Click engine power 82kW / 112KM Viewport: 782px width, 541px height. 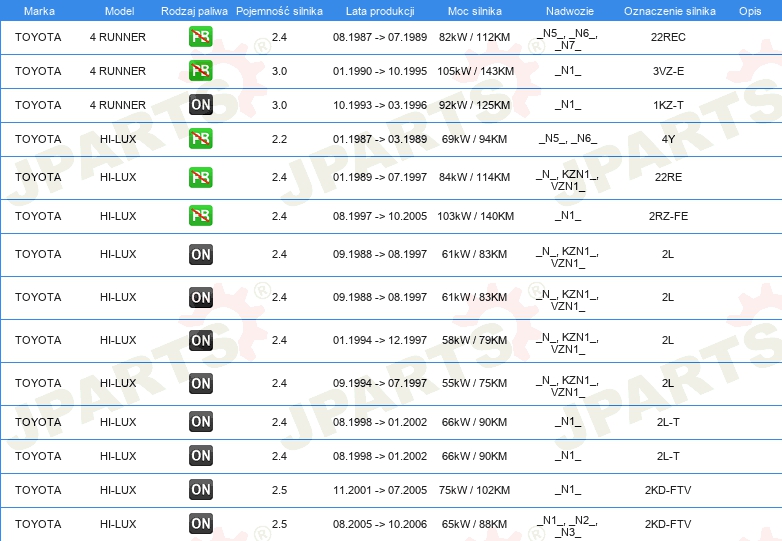[475, 37]
